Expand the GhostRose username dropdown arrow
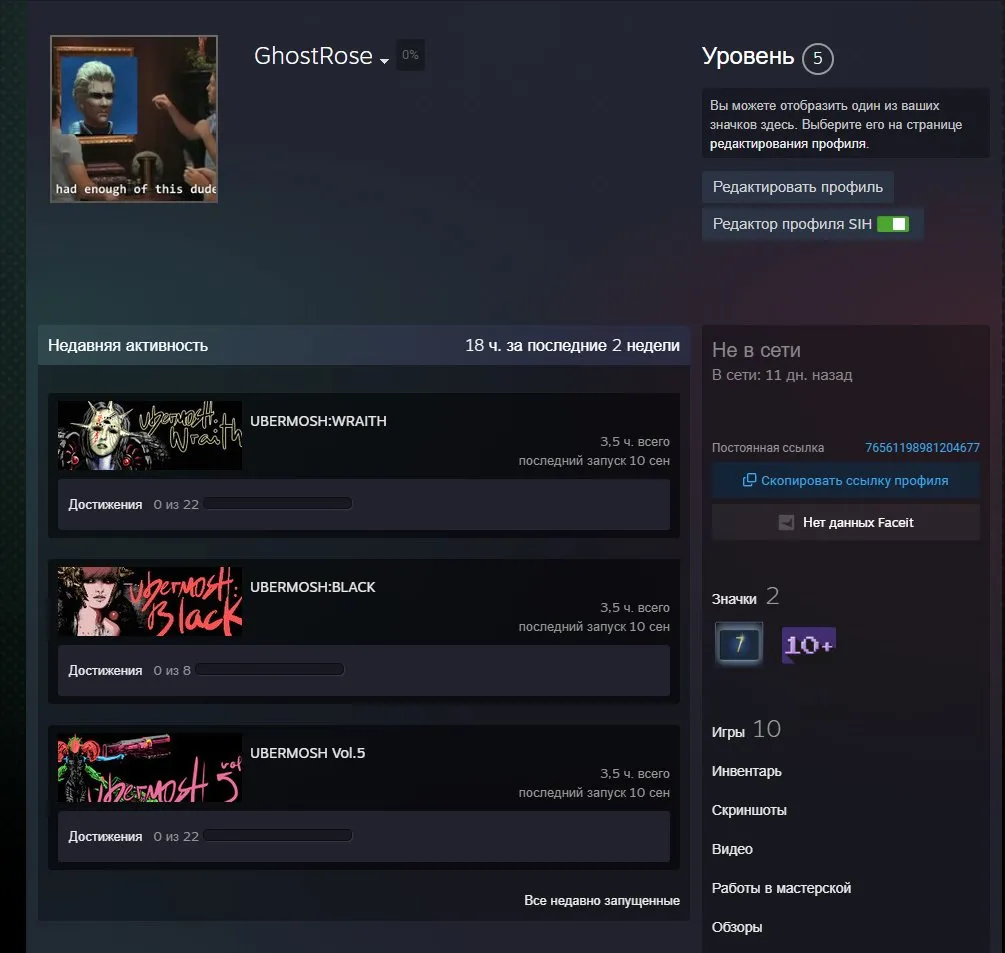The height and width of the screenshot is (953, 1005). pos(384,61)
